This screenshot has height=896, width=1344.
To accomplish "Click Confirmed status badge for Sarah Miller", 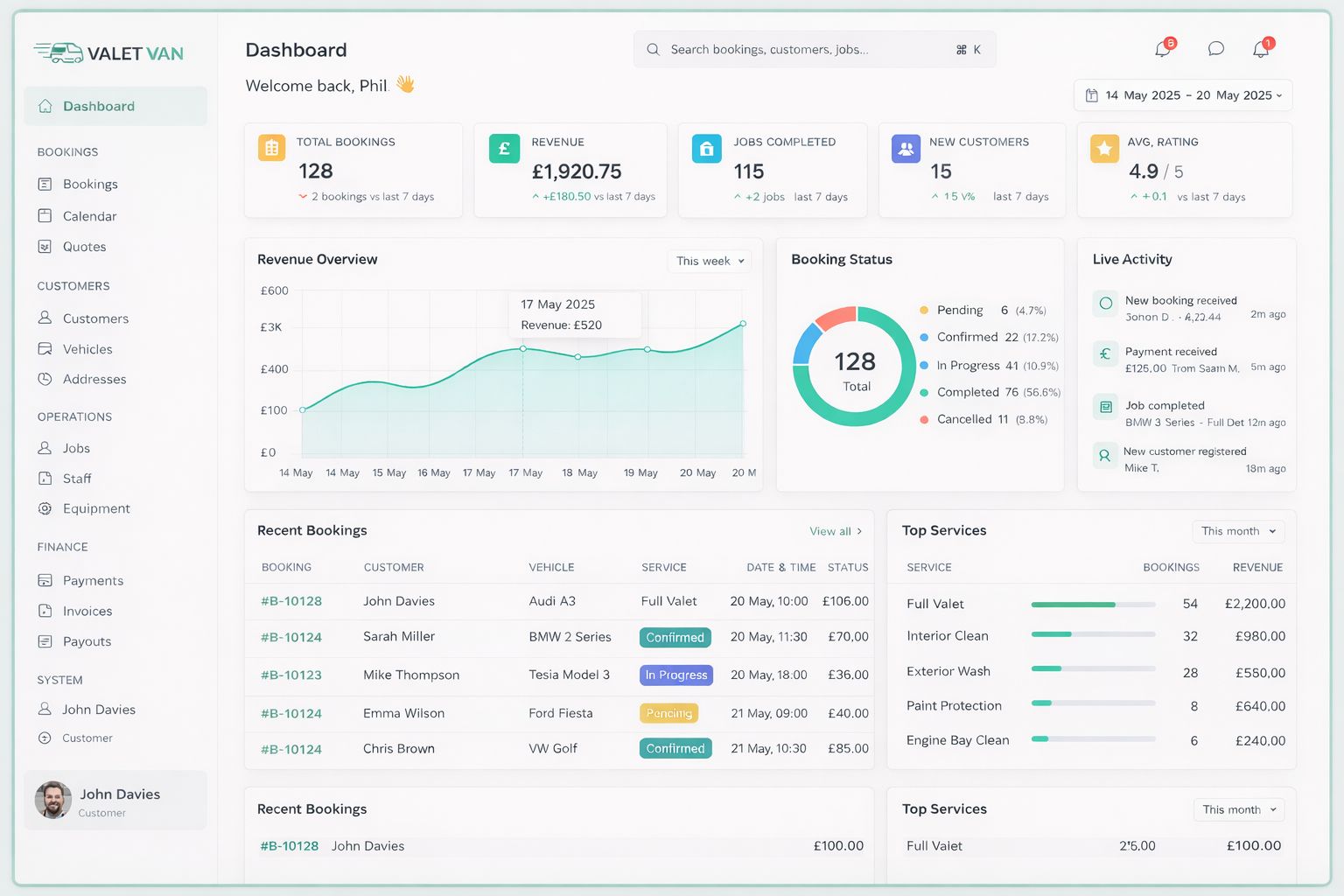I will click(x=675, y=638).
